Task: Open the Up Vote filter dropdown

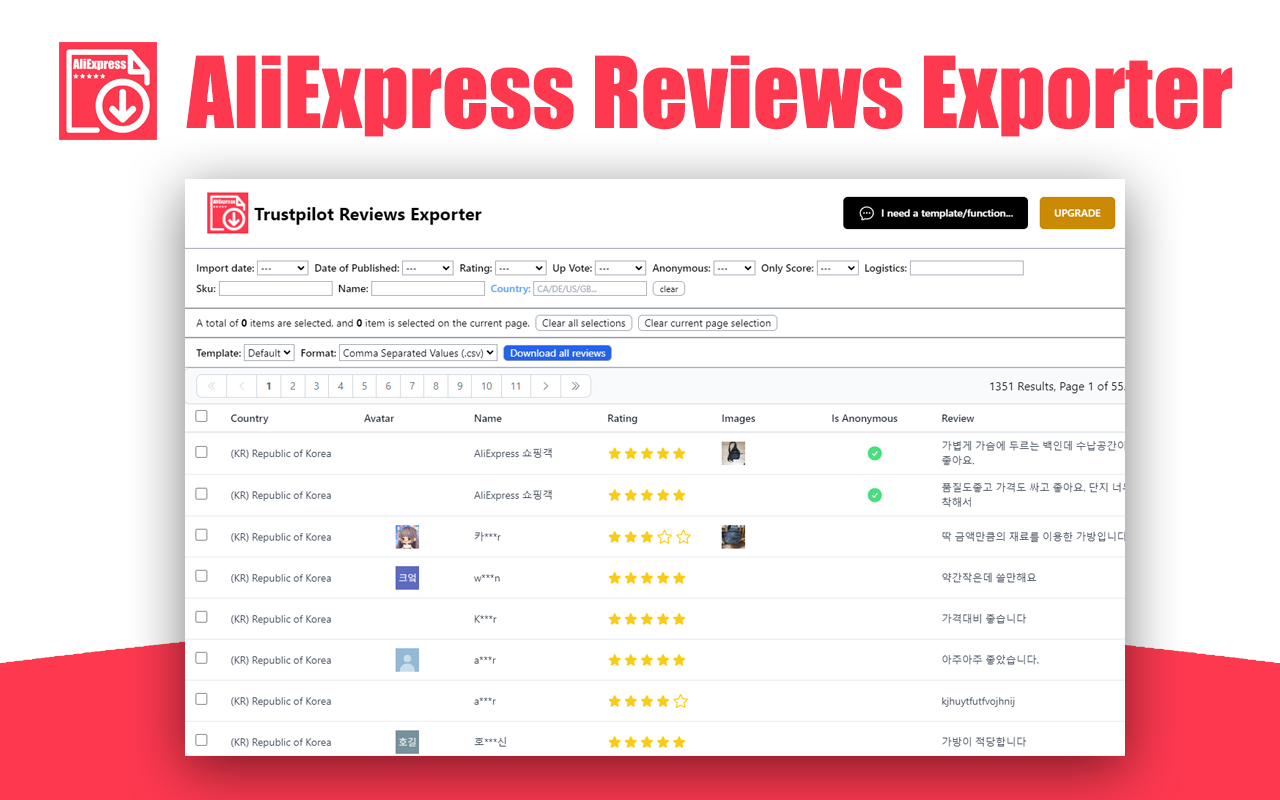Action: point(620,268)
